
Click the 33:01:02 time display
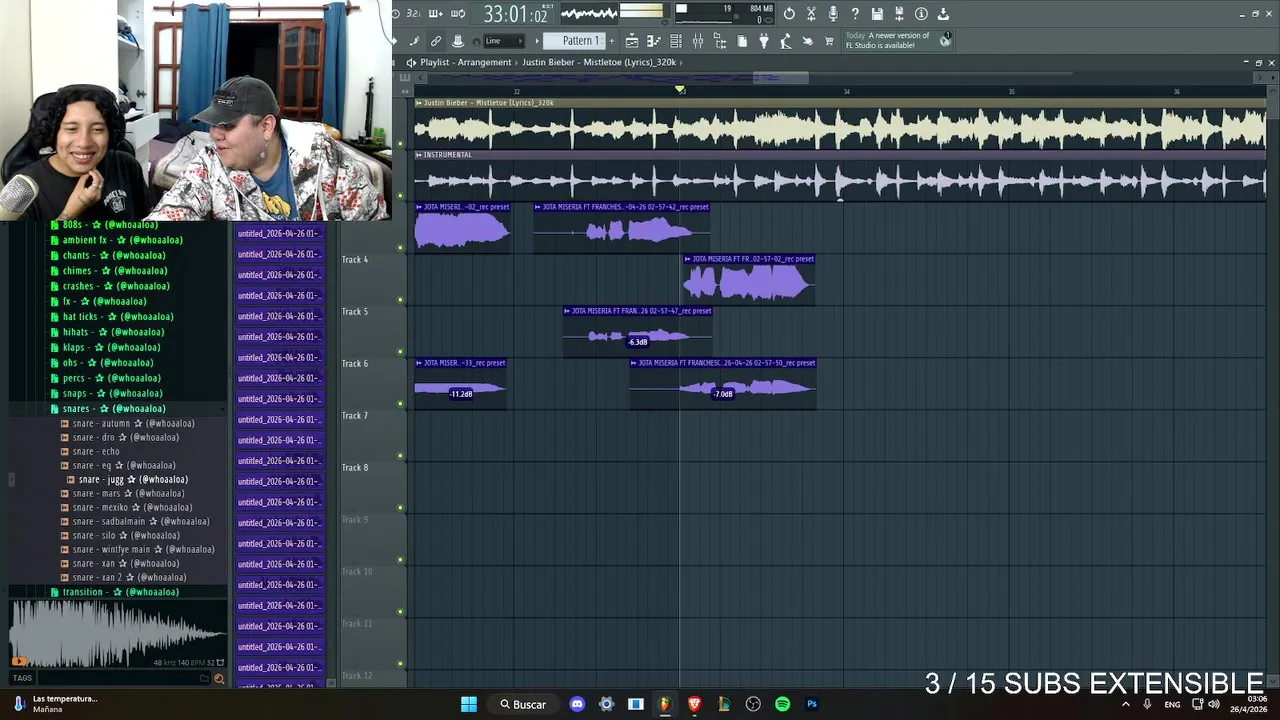515,14
